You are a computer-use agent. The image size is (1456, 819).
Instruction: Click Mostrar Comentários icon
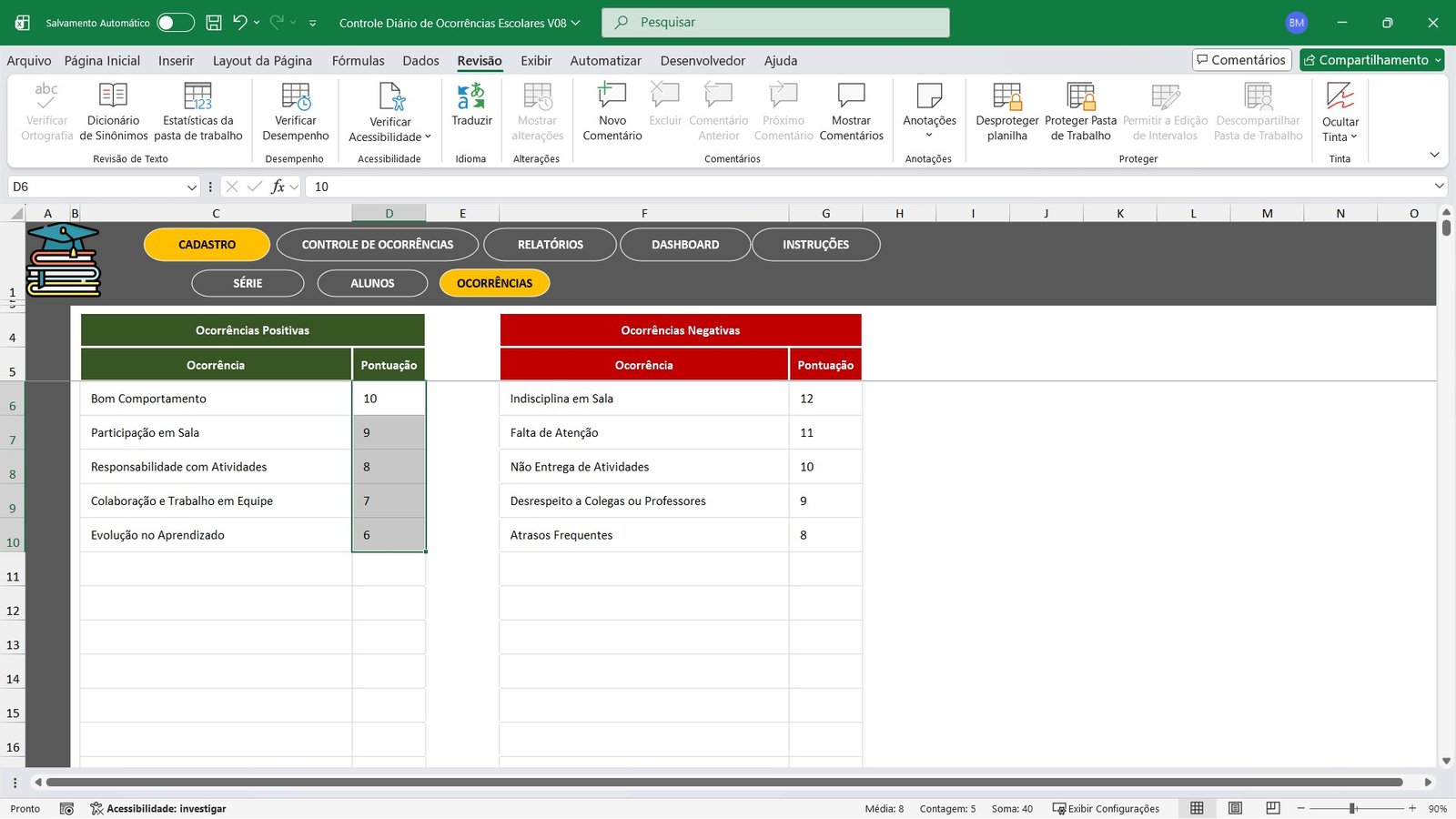click(851, 96)
